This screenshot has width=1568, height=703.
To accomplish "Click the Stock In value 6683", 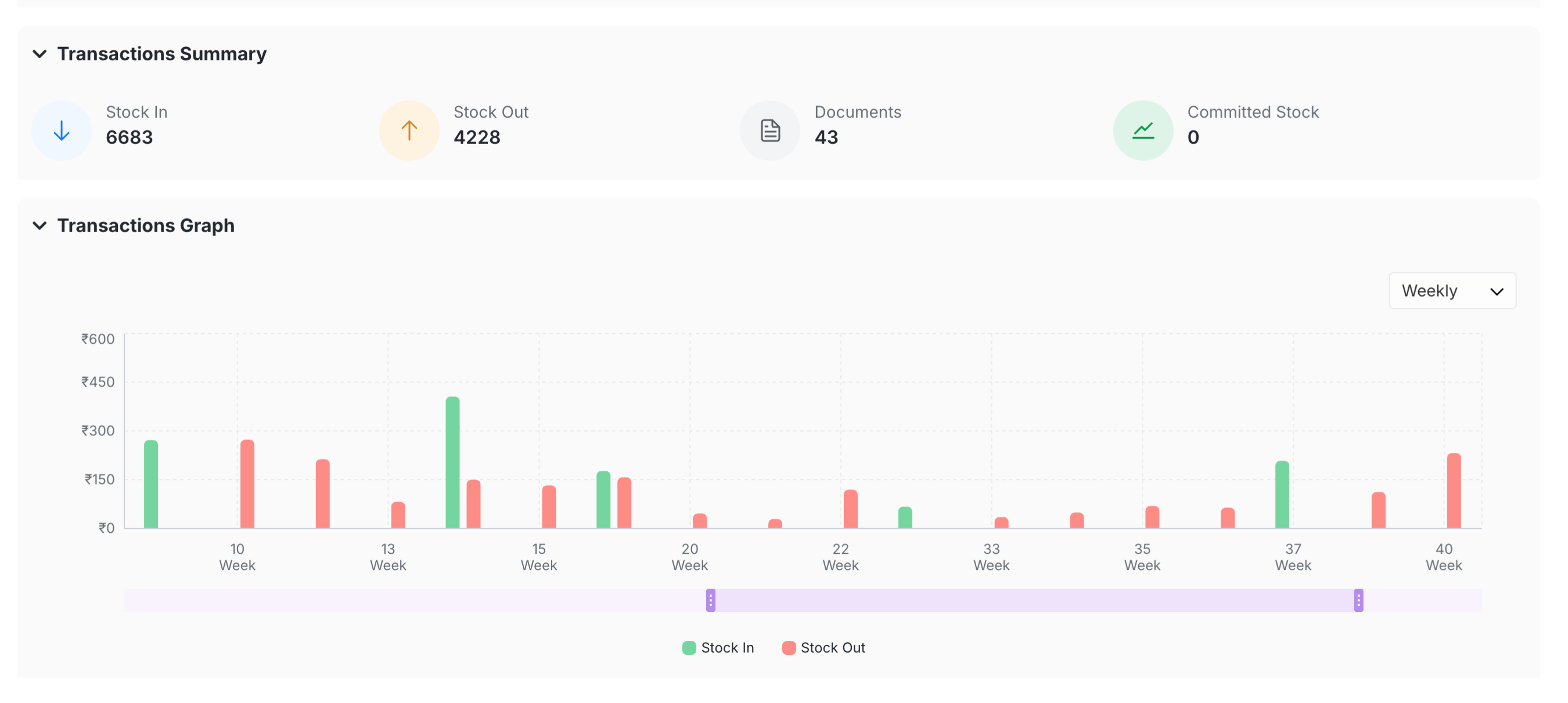I will coord(129,138).
